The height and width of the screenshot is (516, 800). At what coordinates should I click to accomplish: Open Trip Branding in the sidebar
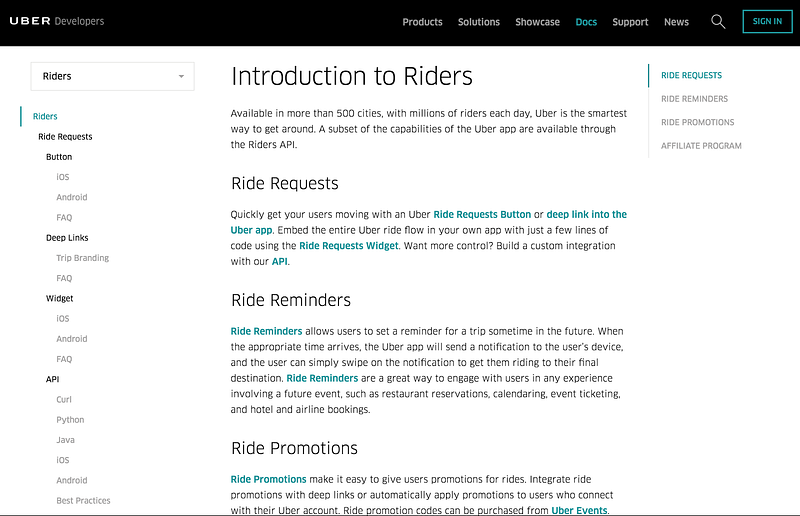83,258
